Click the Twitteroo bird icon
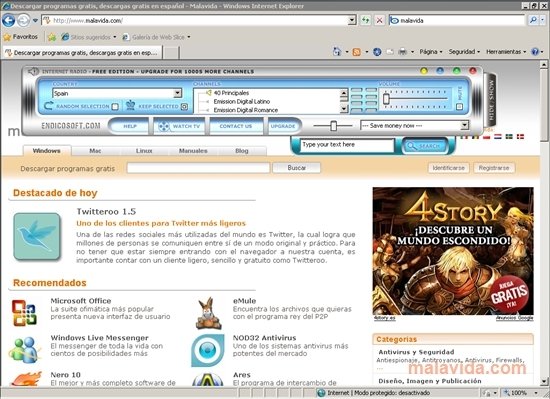 click(37, 236)
